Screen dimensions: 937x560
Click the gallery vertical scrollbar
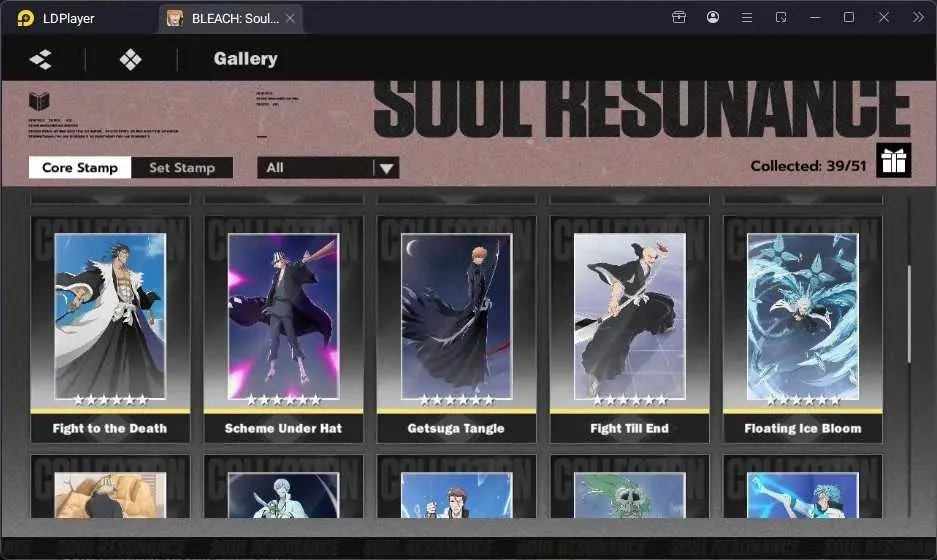(909, 314)
